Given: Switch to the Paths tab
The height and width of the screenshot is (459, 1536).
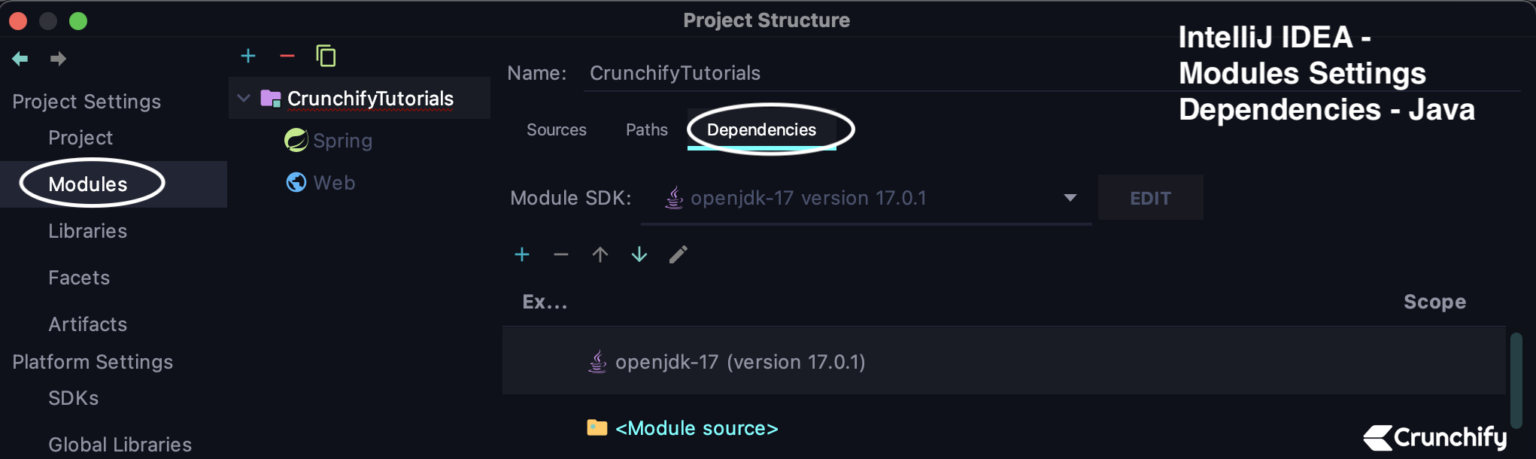Looking at the screenshot, I should click(x=646, y=130).
